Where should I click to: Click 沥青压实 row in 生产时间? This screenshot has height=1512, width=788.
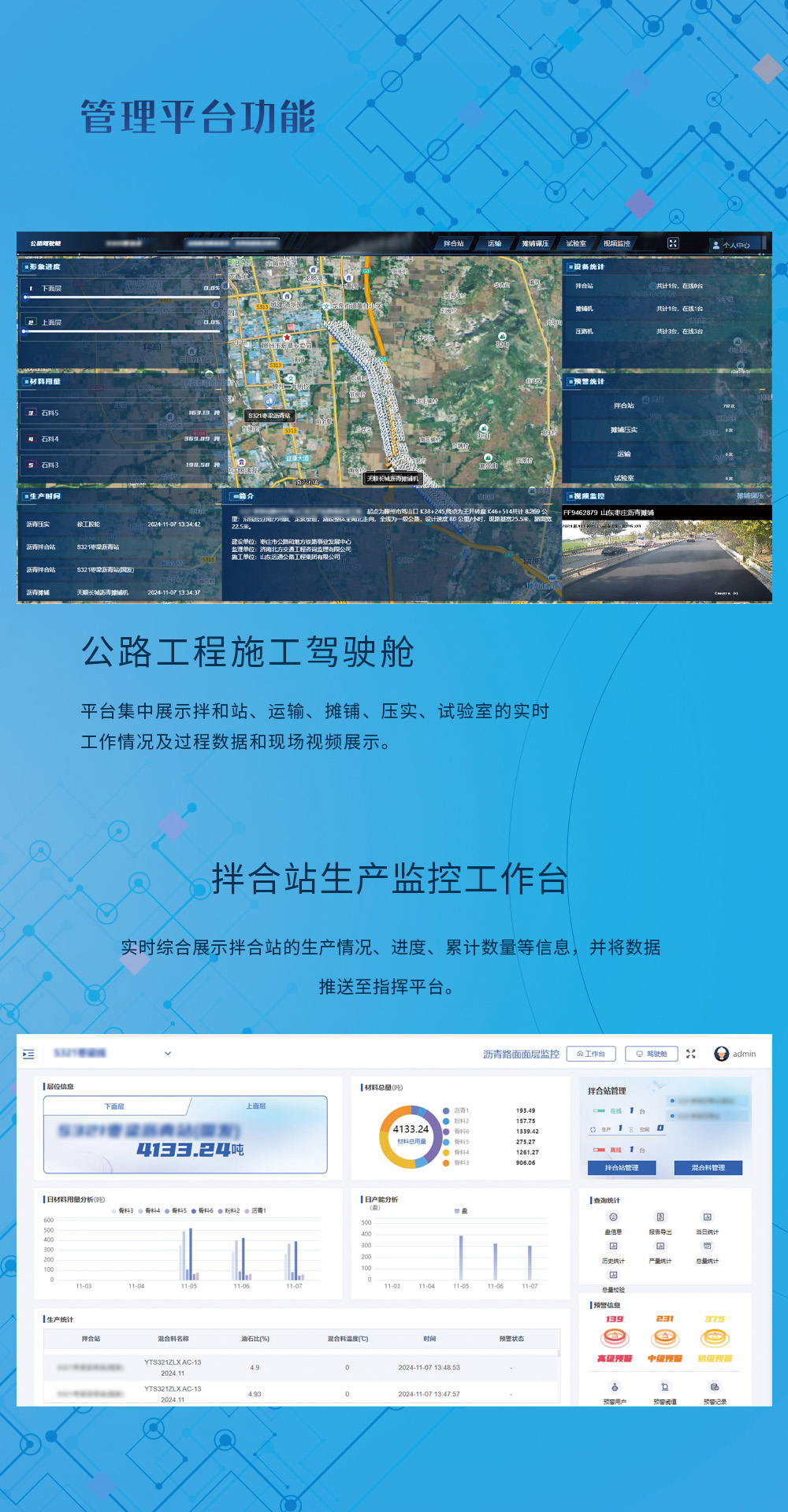(118, 524)
